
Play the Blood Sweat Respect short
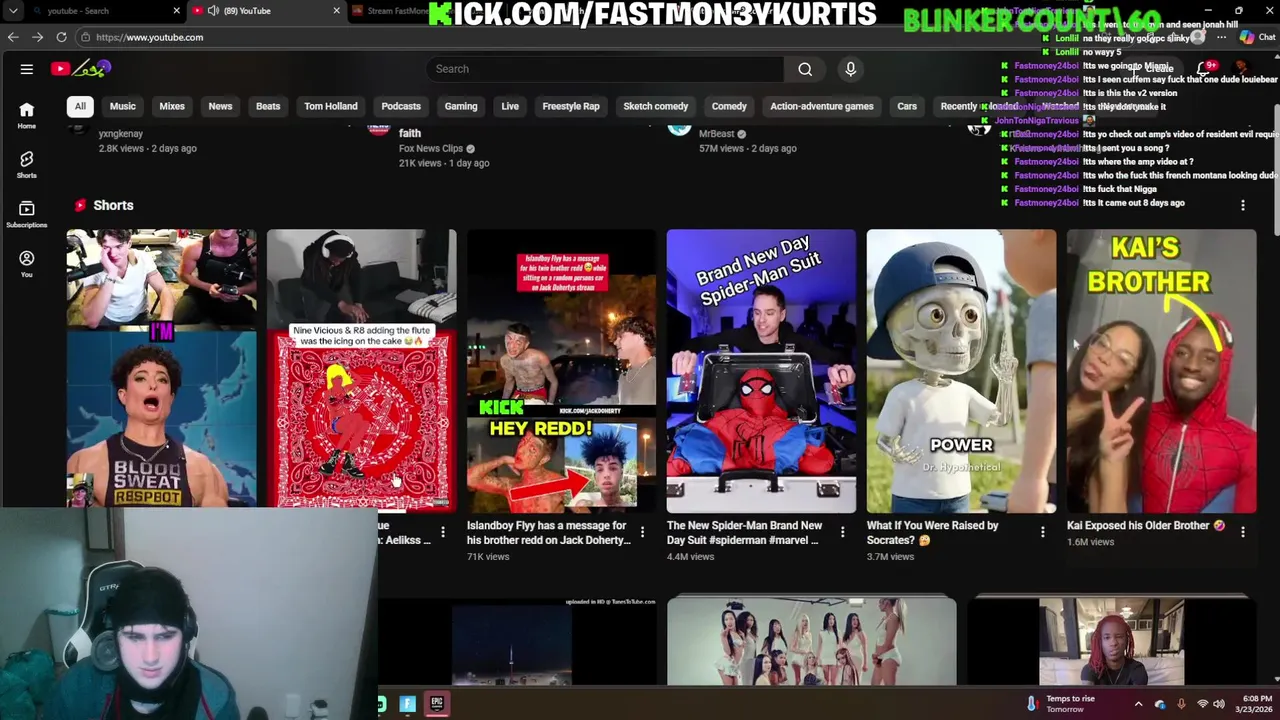point(162,369)
